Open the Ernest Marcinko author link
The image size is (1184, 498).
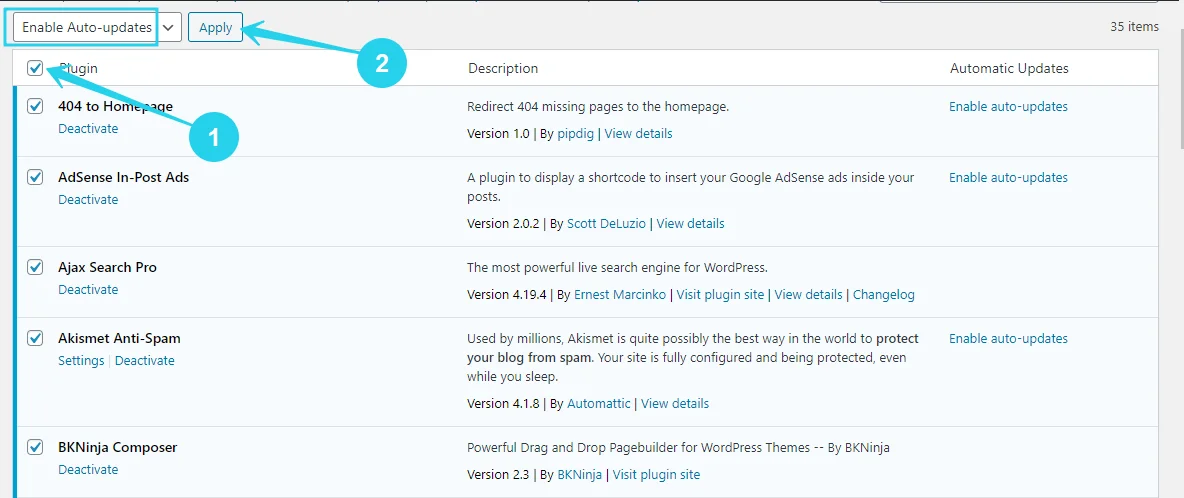pyautogui.click(x=620, y=294)
